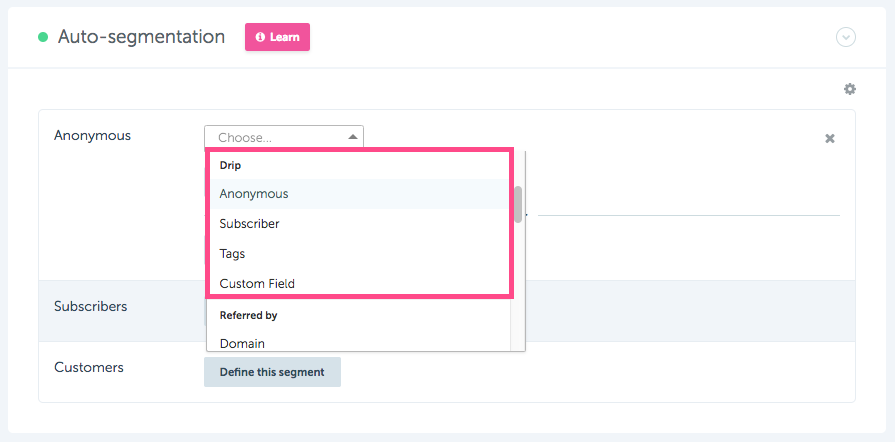Screen dimensions: 895x442
Task: Collapse the Auto-segmentation panel with circled chevron
Action: click(x=846, y=37)
